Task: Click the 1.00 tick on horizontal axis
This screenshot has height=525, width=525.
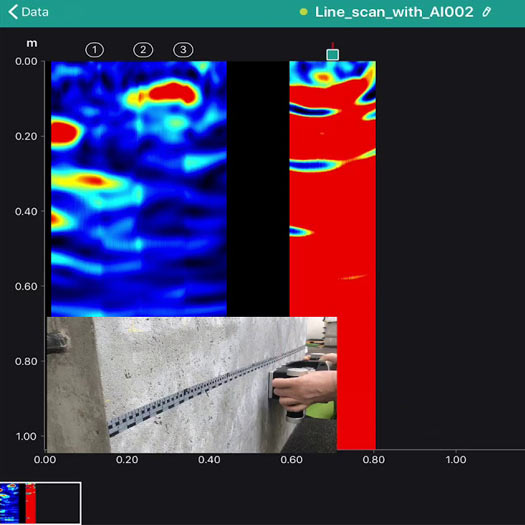Action: pos(456,460)
